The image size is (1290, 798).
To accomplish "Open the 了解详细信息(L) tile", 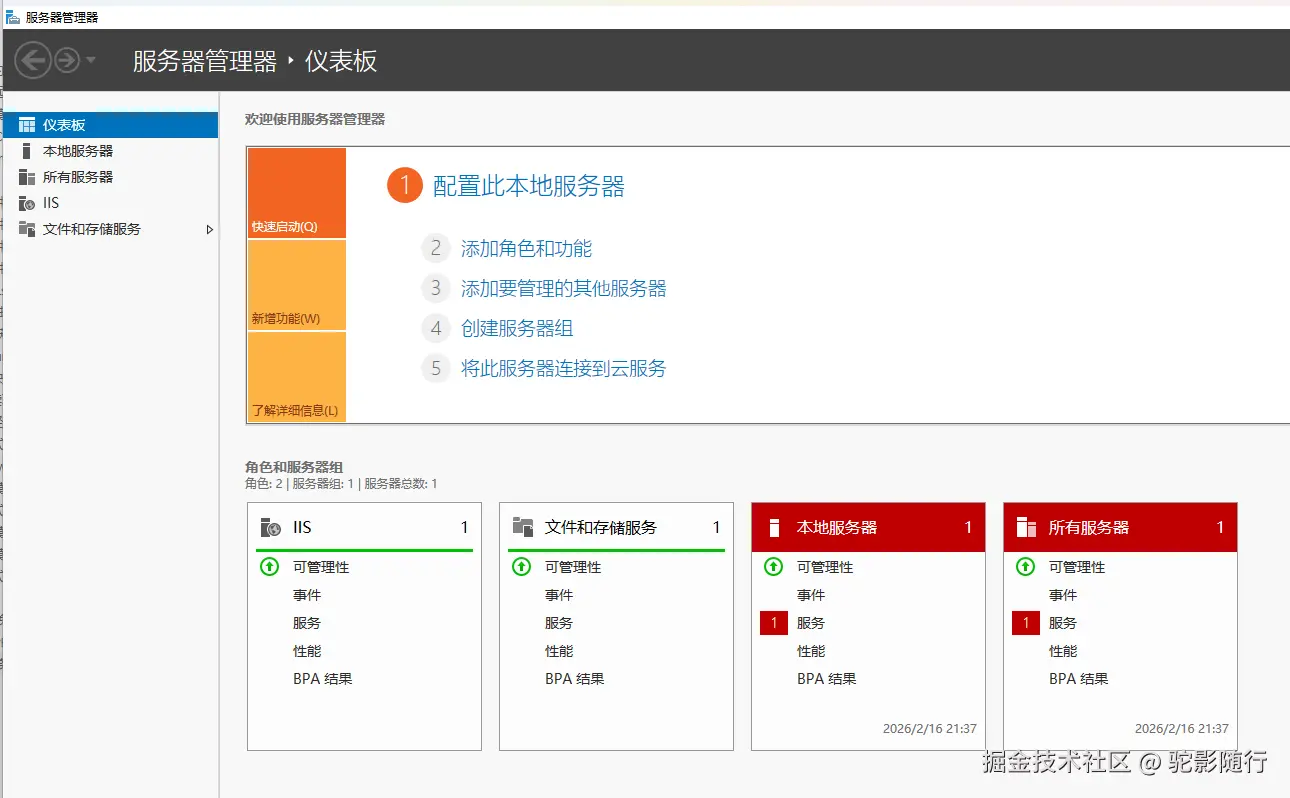I will [x=296, y=377].
